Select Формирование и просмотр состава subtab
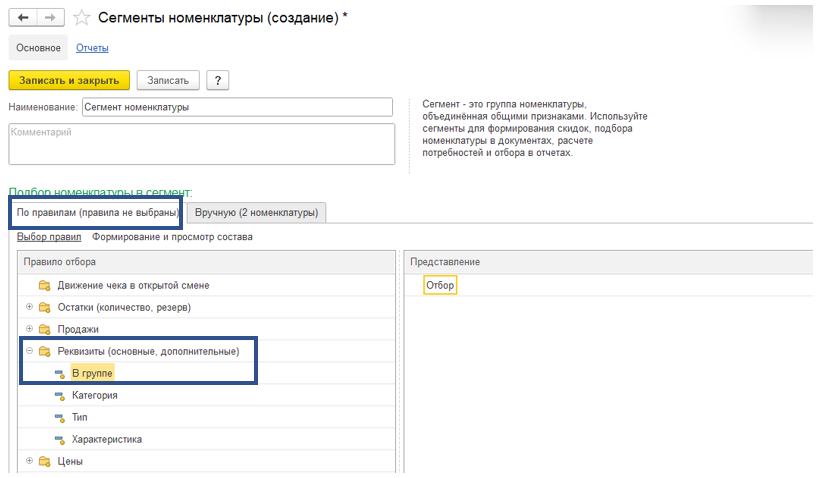 (x=172, y=237)
